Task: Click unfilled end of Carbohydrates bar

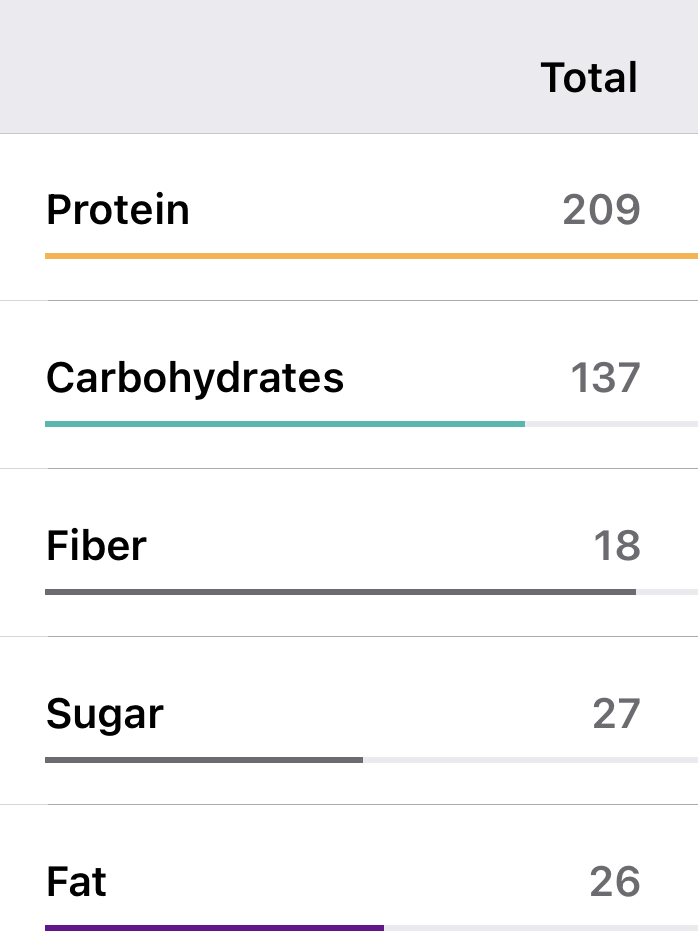Action: pyautogui.click(x=611, y=424)
